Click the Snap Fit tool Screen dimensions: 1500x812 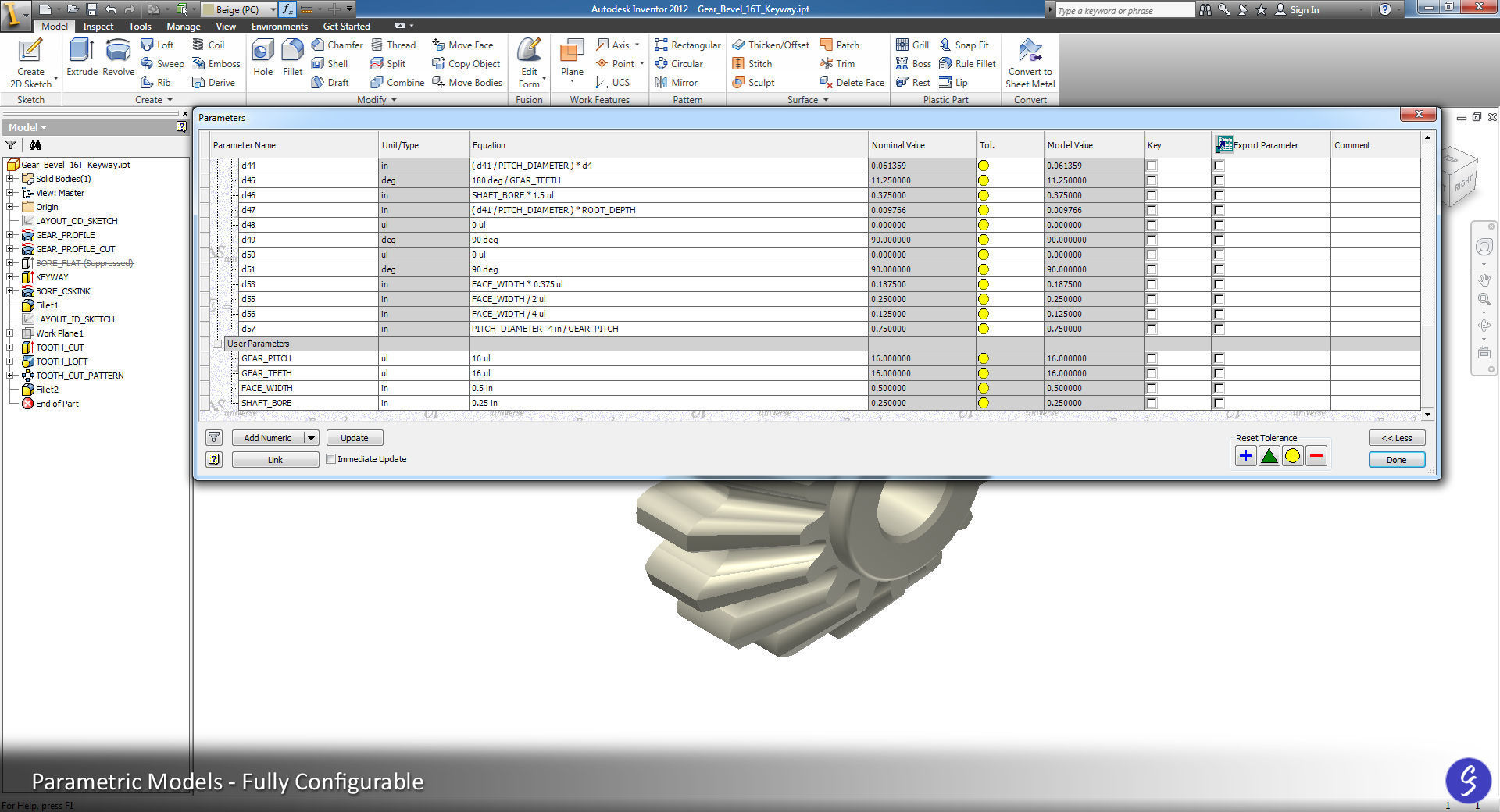[x=964, y=45]
